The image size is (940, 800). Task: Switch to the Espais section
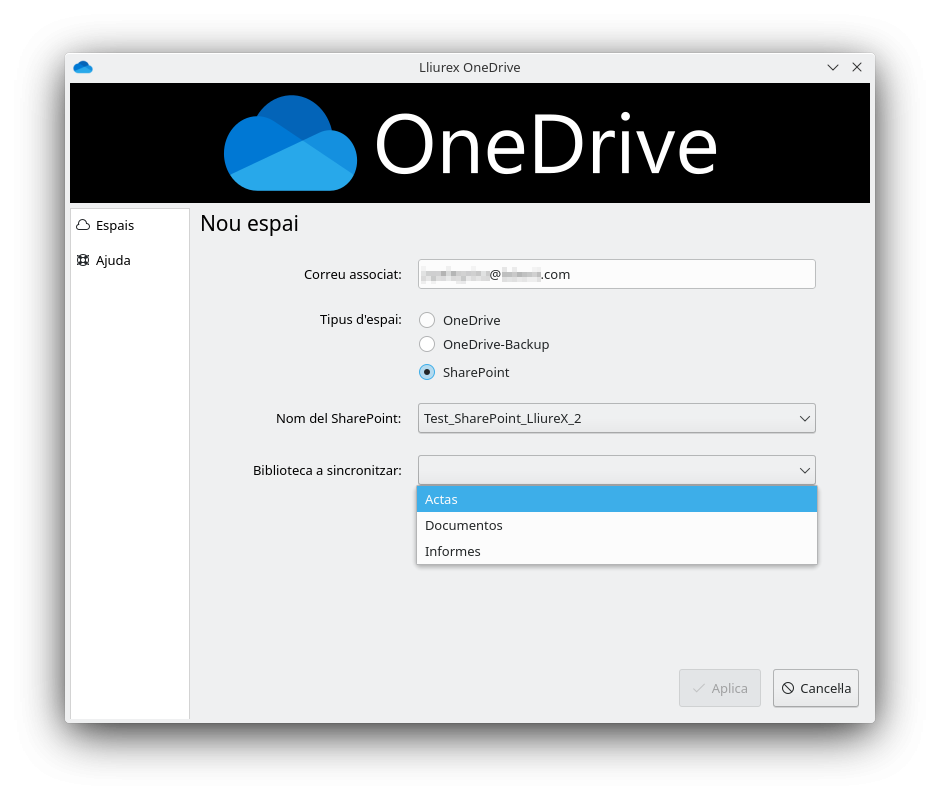113,225
